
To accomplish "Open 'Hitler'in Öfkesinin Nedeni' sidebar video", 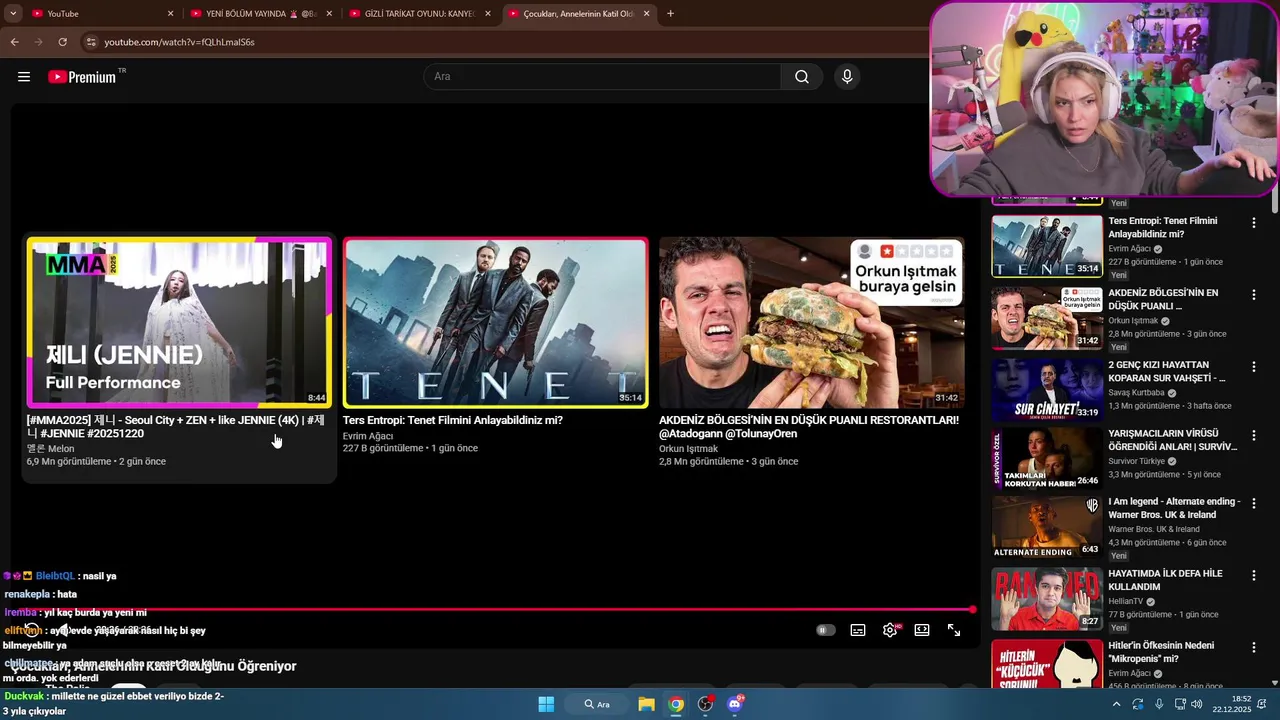I will (x=1161, y=652).
